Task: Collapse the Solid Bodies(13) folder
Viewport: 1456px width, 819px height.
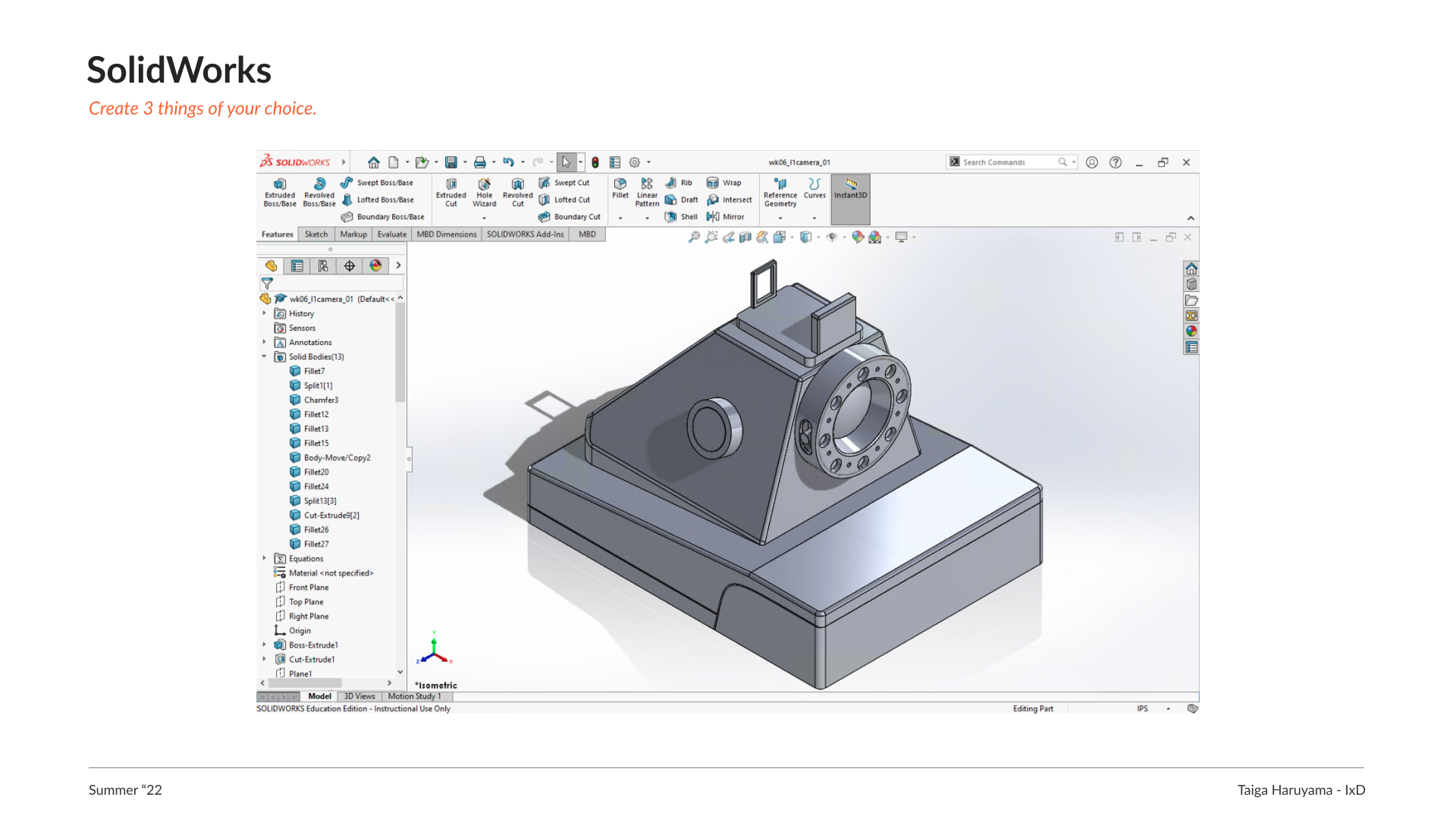Action: [265, 356]
